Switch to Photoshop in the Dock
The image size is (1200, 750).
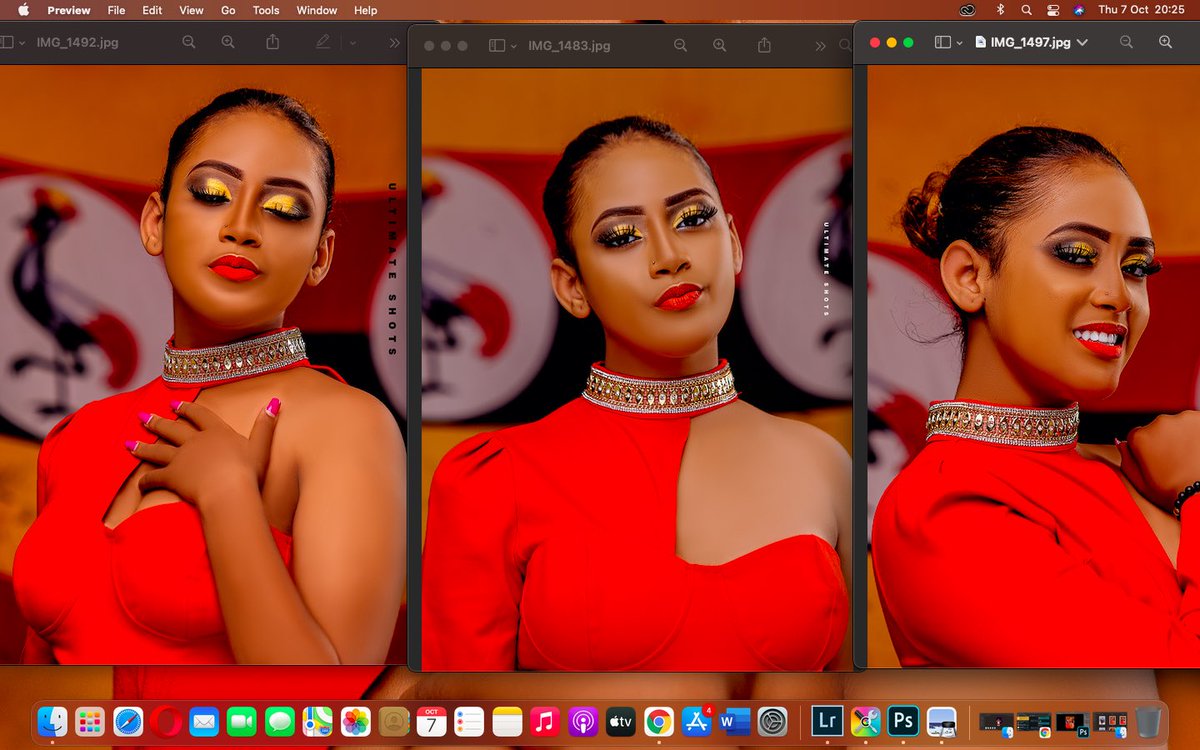(904, 721)
